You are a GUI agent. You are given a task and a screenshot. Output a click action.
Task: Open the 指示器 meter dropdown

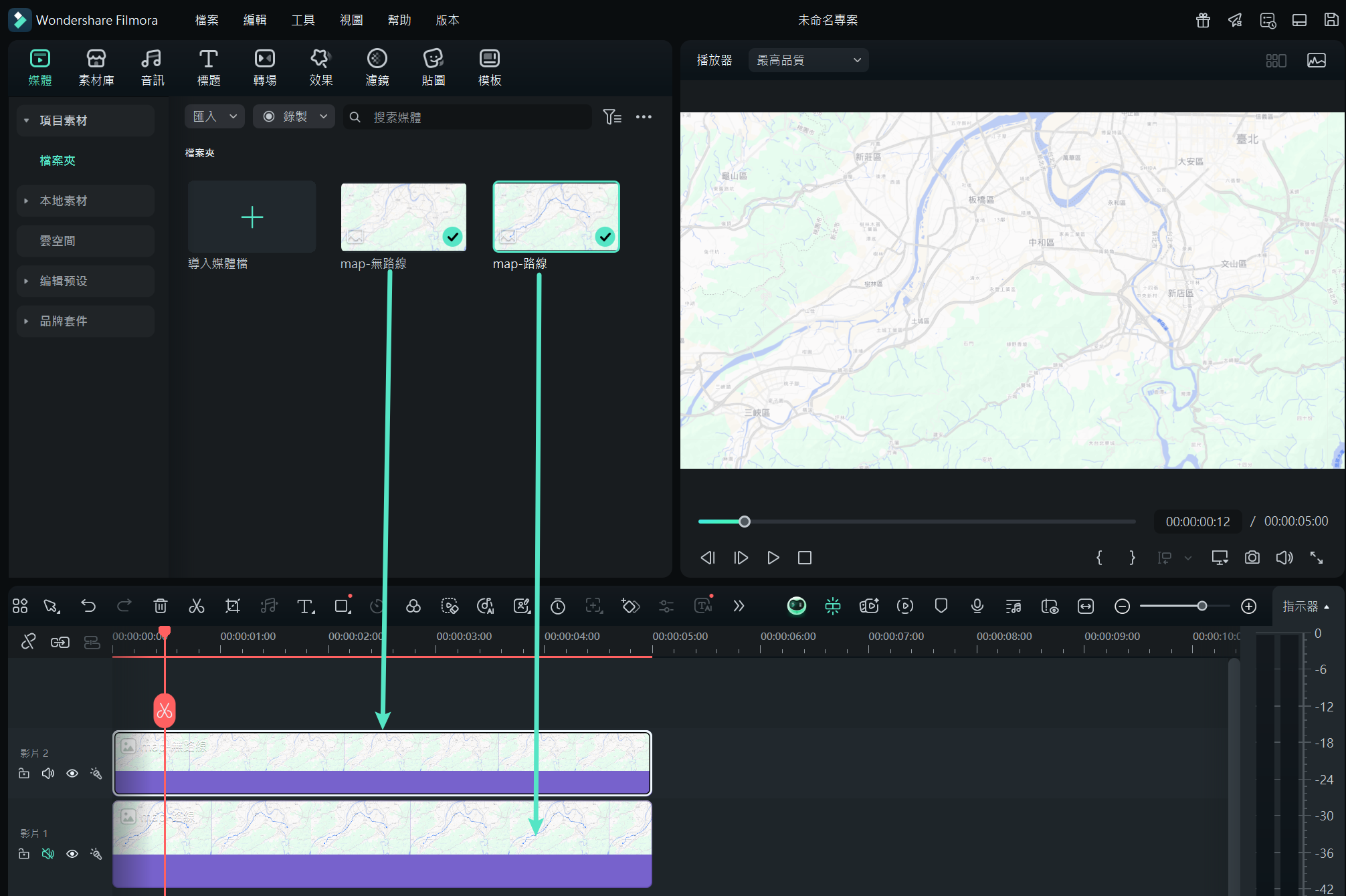1306,606
